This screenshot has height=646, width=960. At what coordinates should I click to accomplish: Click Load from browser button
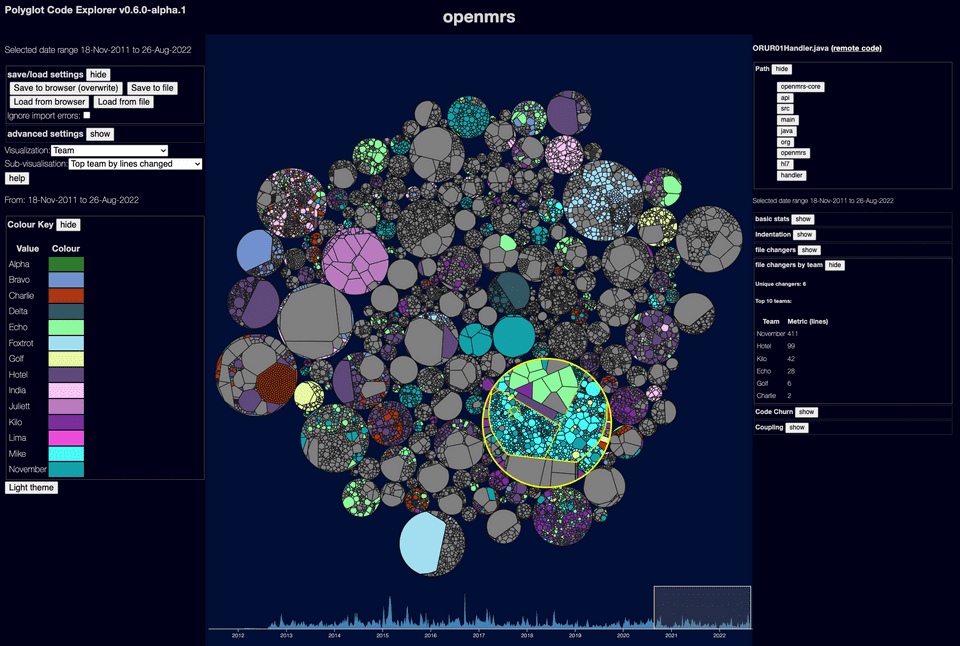coord(50,102)
